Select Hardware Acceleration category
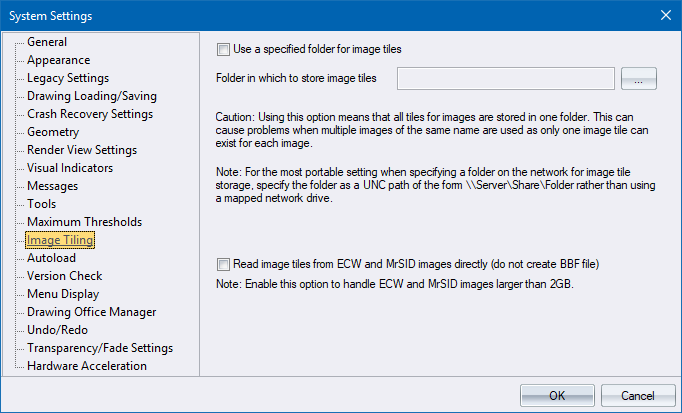This screenshot has width=682, height=413. [87, 366]
